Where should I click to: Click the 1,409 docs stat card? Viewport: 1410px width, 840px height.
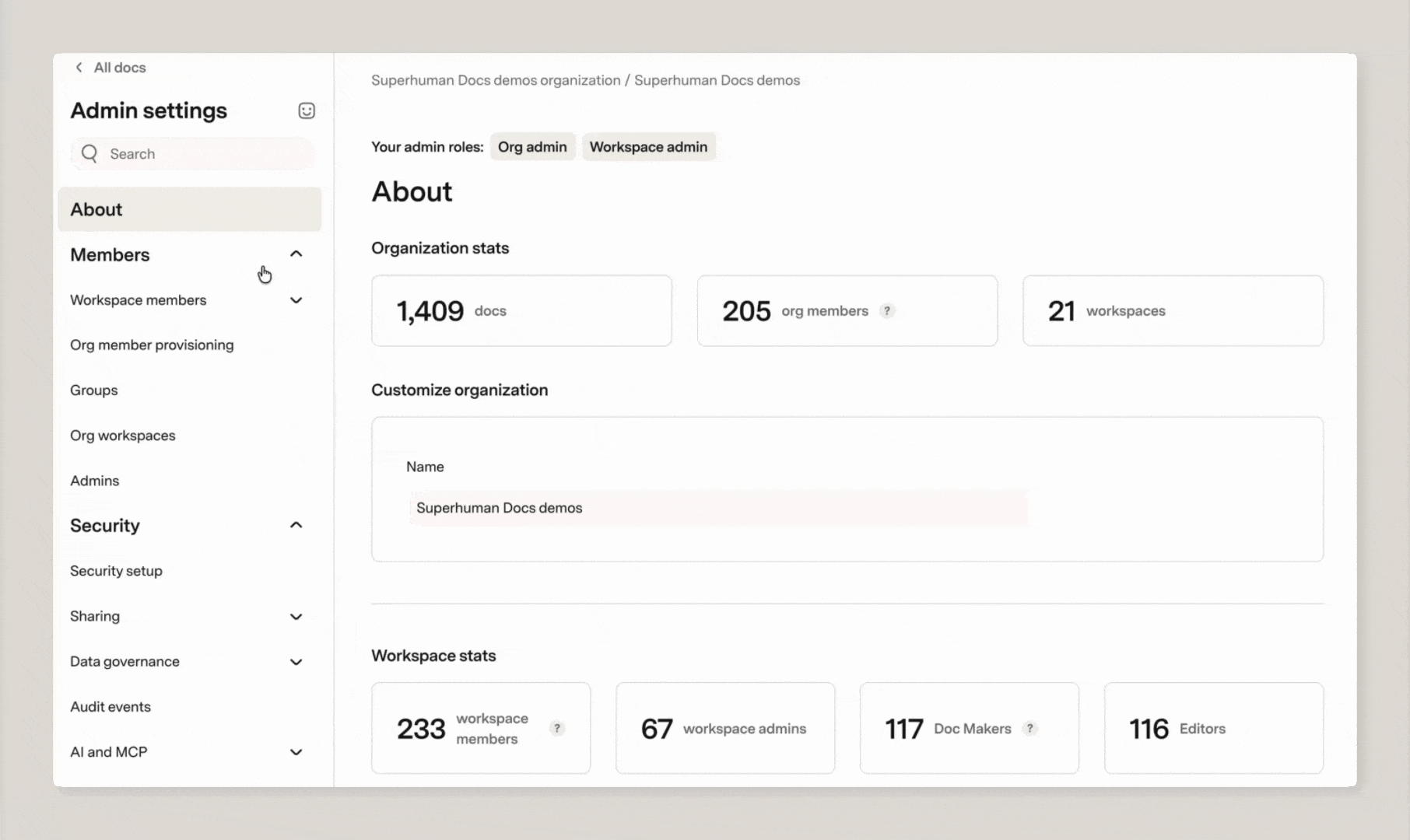(521, 310)
